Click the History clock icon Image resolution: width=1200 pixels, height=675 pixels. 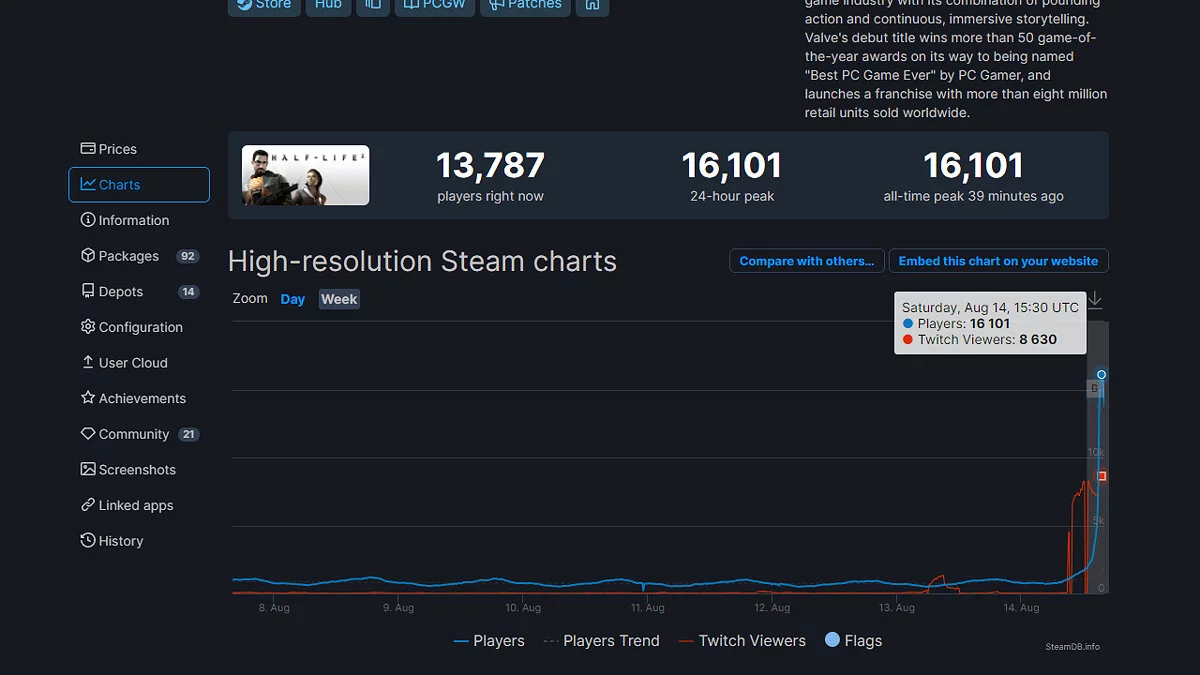click(88, 540)
